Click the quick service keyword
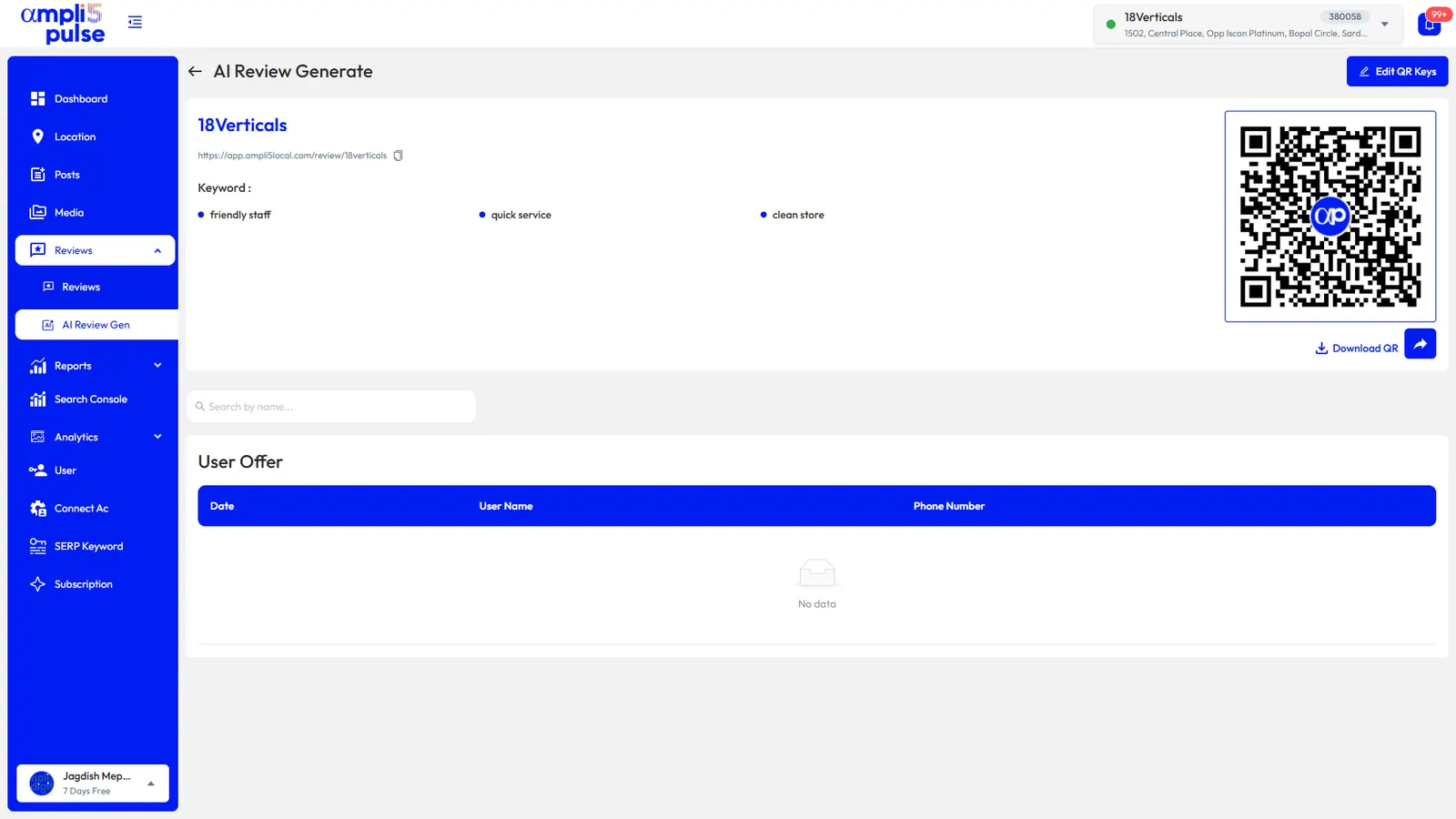The image size is (1456, 819). 521,215
